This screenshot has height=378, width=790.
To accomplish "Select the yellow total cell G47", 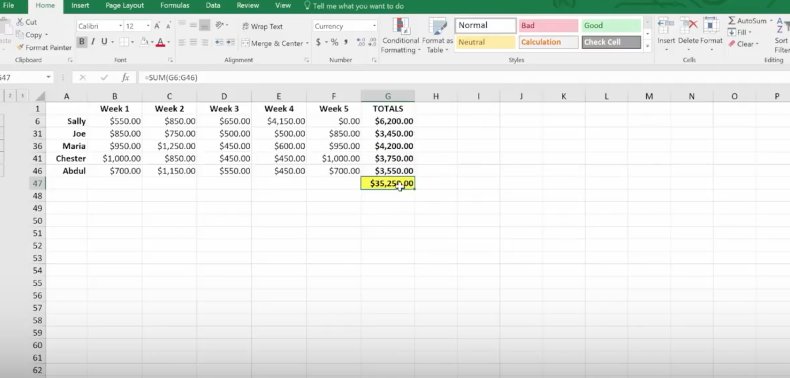I will click(388, 183).
